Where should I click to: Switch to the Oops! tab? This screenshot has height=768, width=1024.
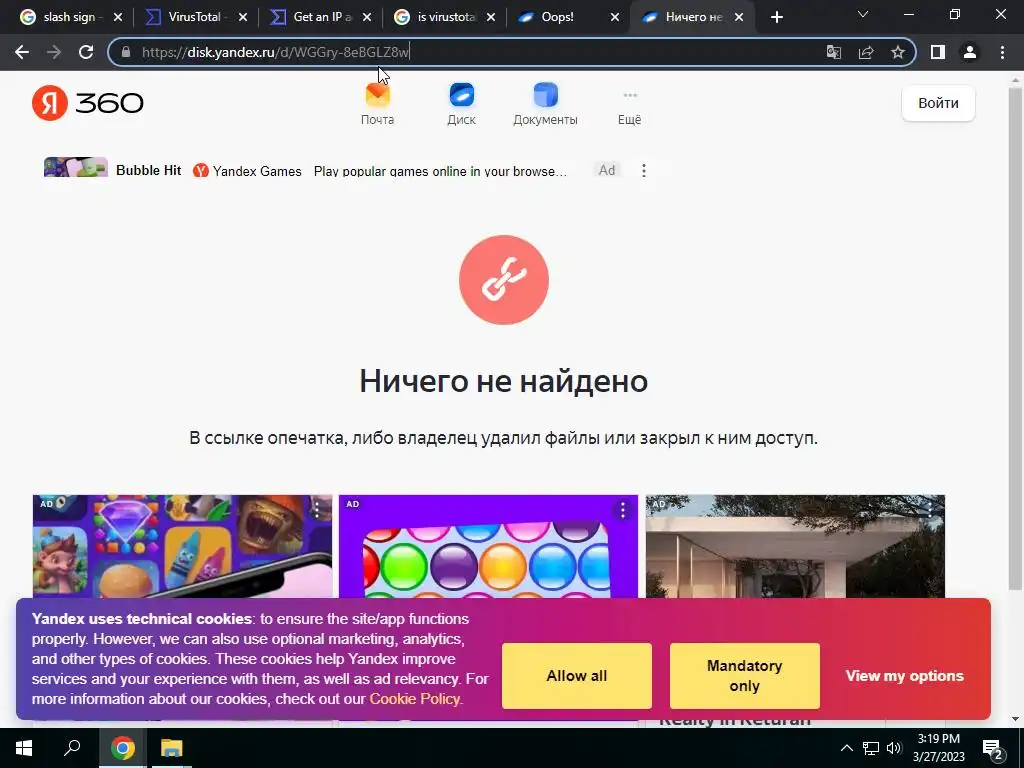[x=566, y=17]
